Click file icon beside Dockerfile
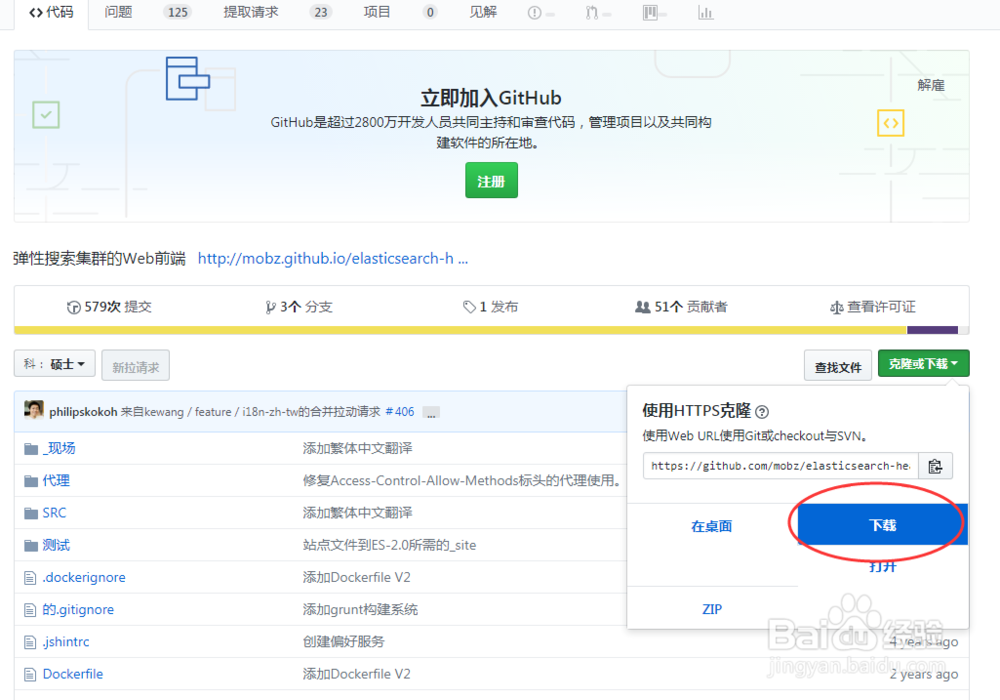This screenshot has height=700, width=1000. click(x=30, y=674)
